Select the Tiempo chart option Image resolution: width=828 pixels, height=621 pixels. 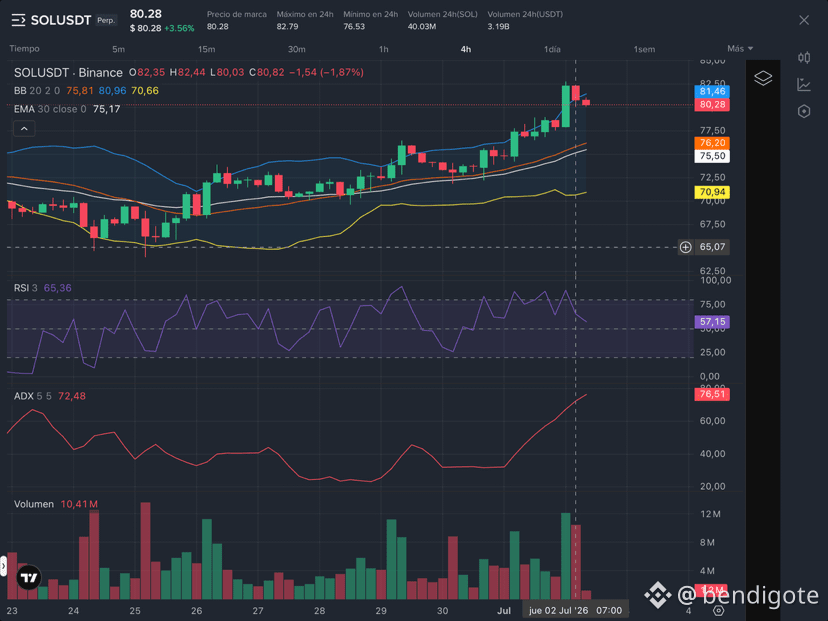coord(24,49)
